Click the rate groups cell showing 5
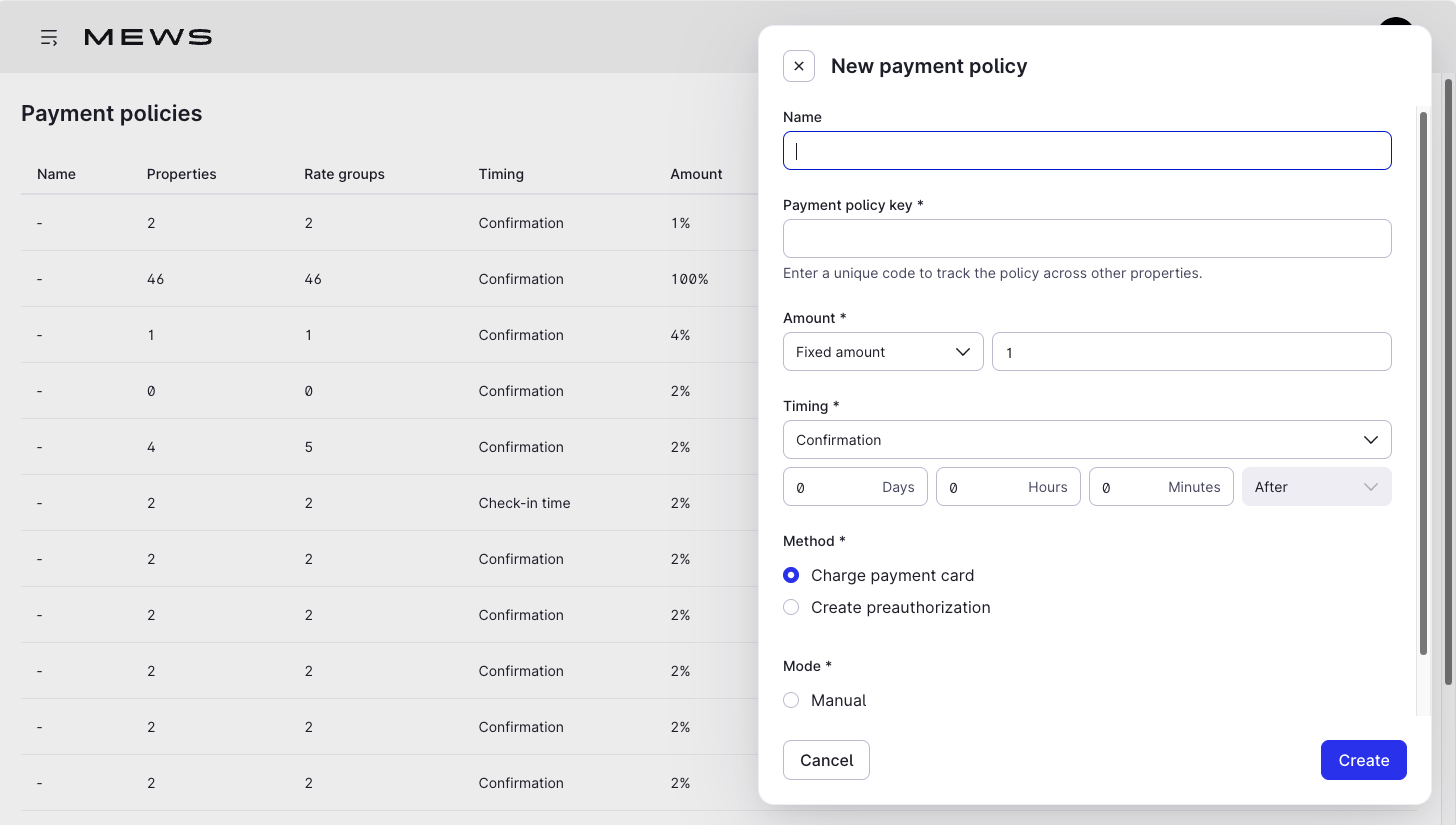 (x=308, y=447)
